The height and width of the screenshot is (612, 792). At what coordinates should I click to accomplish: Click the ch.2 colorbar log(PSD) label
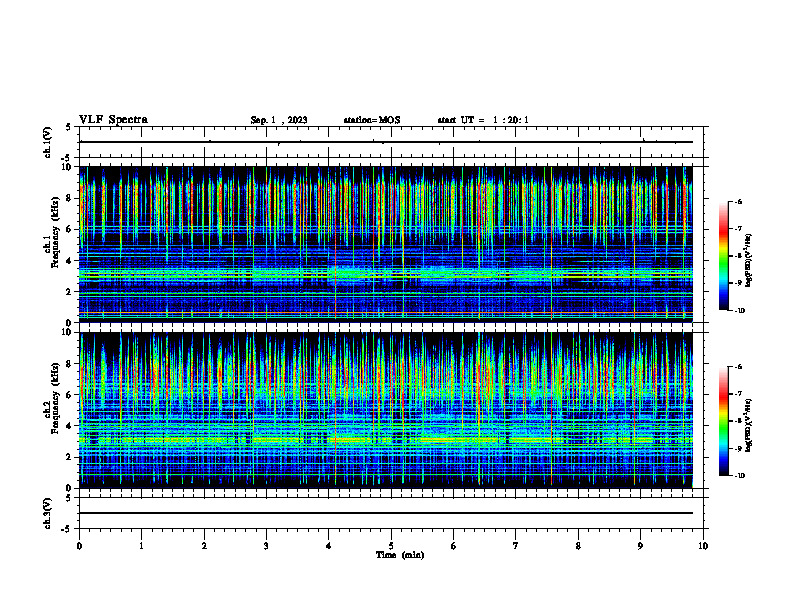(x=749, y=425)
